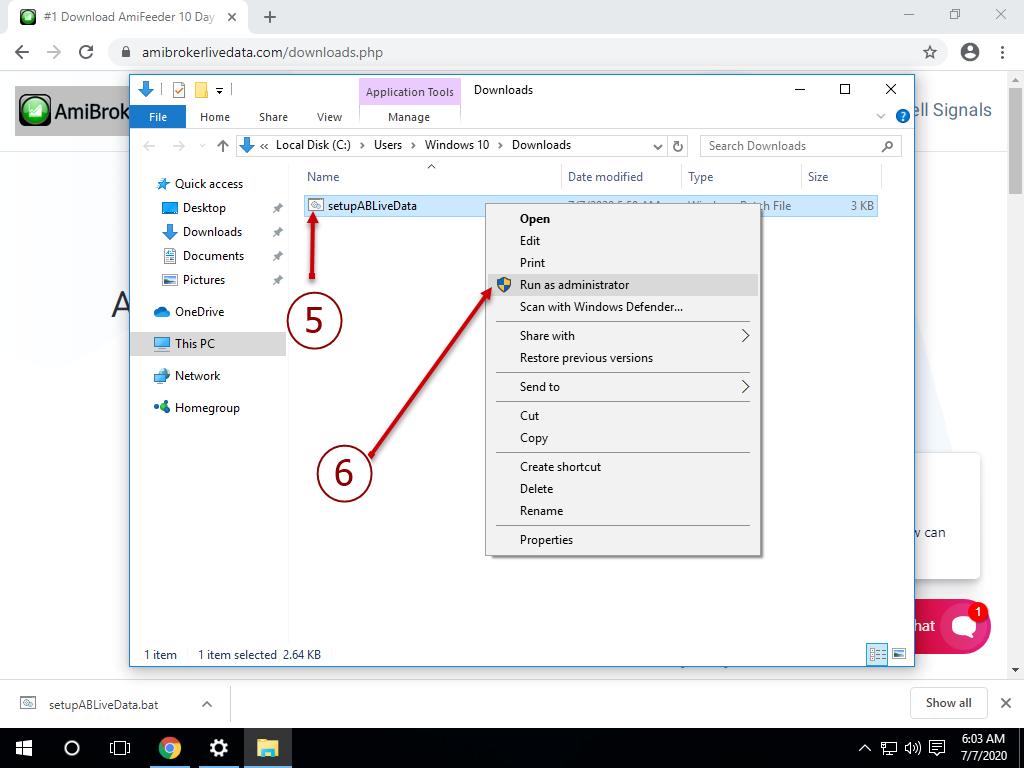Open Customize Quick Access Toolbar dropdown

point(219,91)
